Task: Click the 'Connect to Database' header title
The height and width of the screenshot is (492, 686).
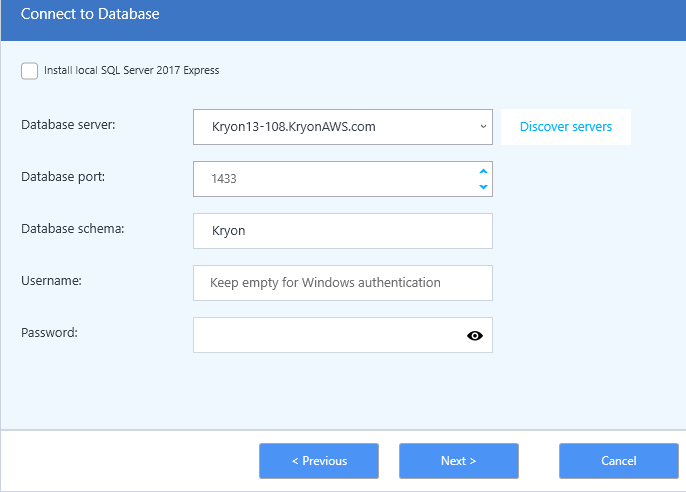Action: coord(90,14)
